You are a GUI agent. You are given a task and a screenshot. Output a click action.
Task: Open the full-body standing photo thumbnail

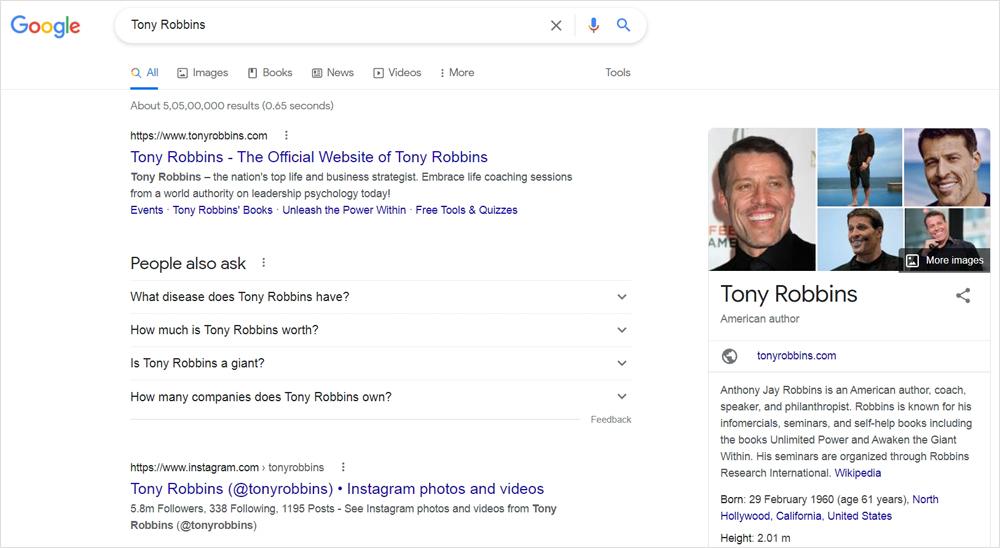[x=860, y=167]
